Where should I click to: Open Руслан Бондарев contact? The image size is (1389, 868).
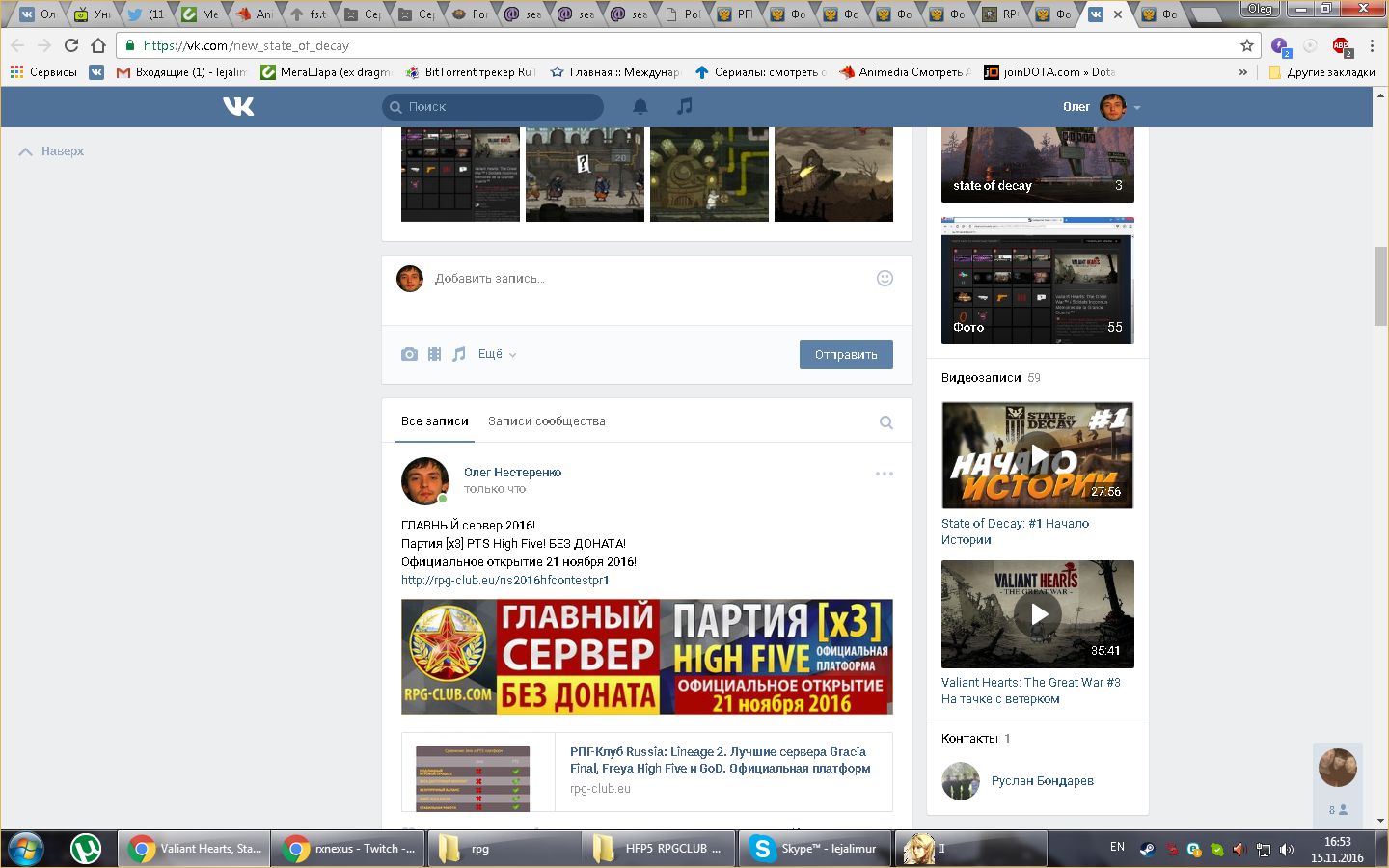click(1043, 781)
